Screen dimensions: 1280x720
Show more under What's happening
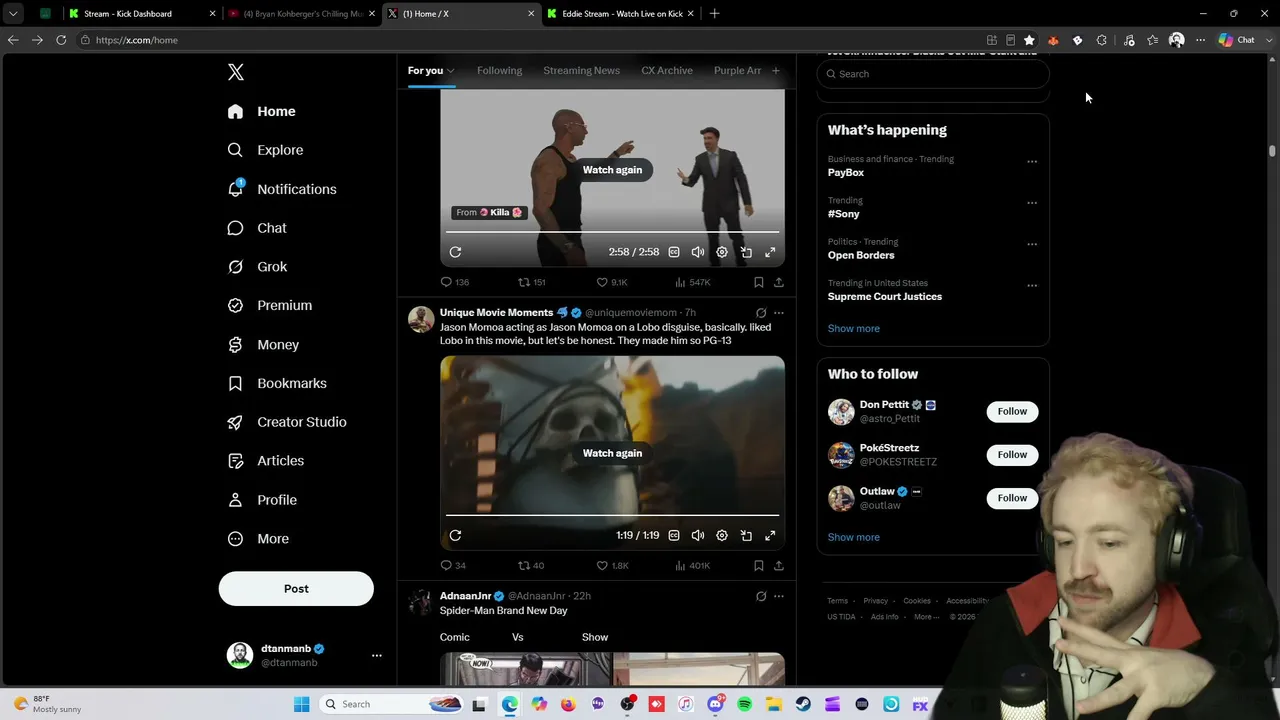click(x=853, y=328)
